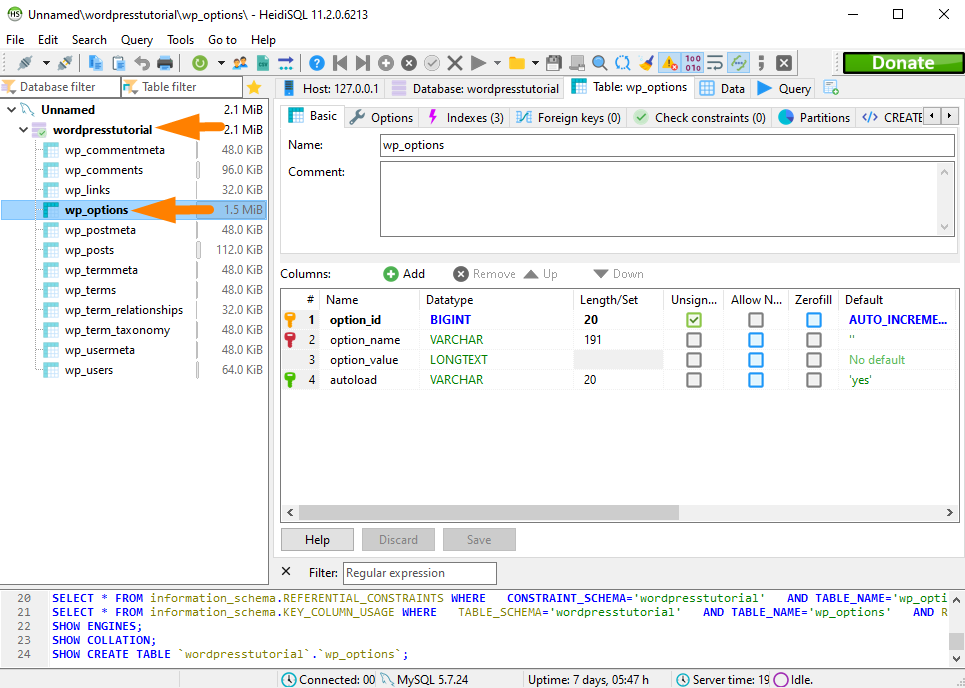Switch to Database: wordpresstutorial tab

(x=474, y=88)
